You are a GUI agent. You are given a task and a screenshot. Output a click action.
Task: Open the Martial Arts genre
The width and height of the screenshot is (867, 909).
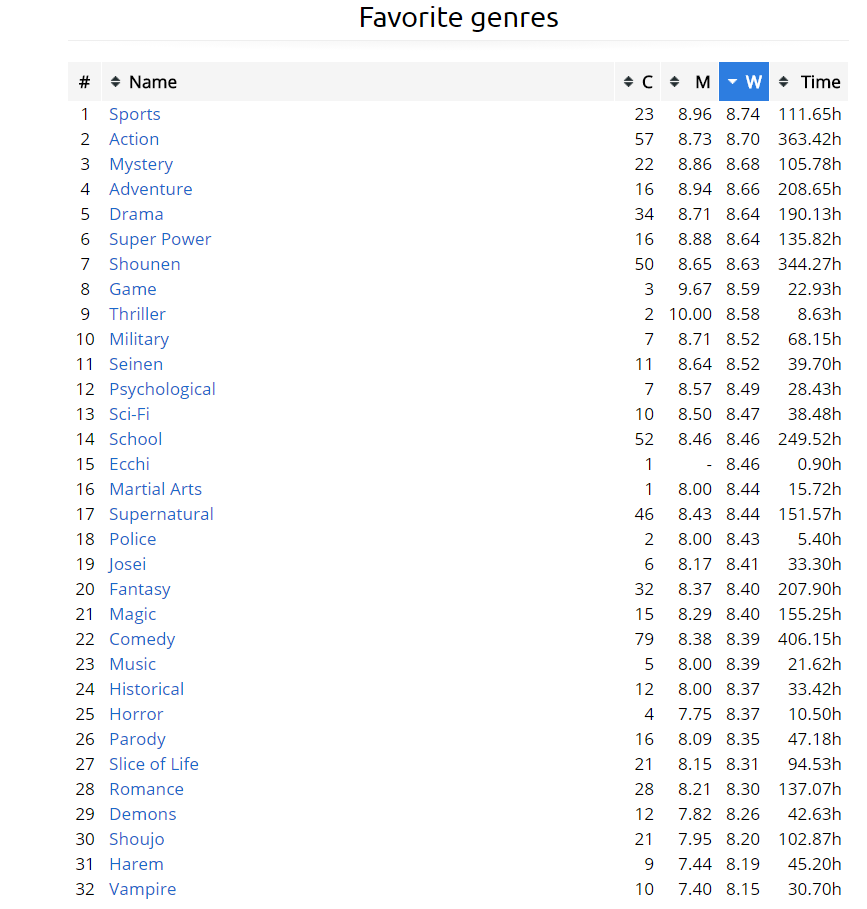click(x=155, y=489)
